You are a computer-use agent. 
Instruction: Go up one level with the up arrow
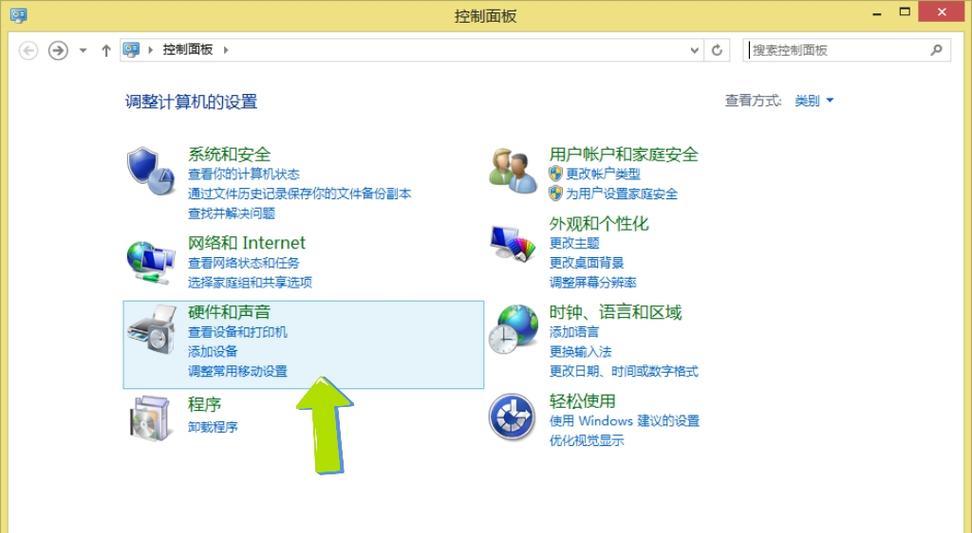pyautogui.click(x=106, y=50)
